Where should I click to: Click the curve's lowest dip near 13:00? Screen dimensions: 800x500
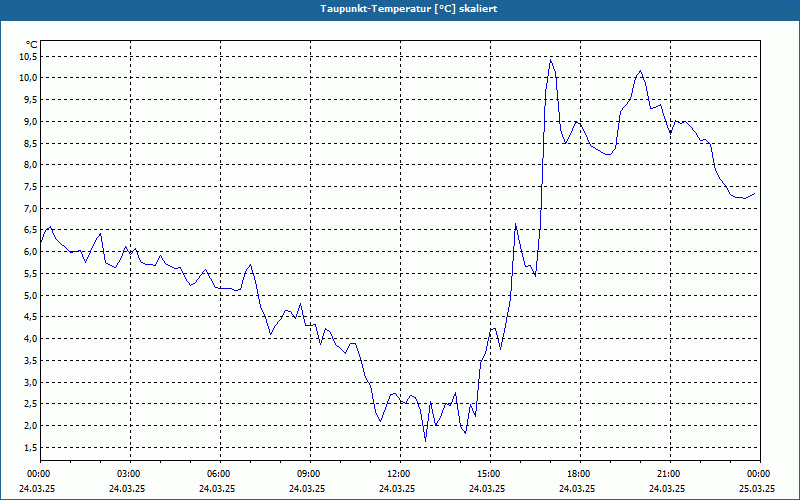pyautogui.click(x=426, y=440)
